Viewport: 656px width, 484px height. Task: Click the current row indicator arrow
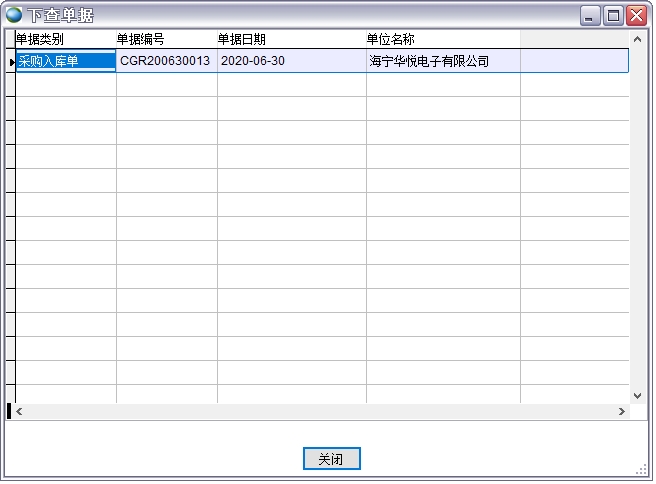(x=11, y=62)
